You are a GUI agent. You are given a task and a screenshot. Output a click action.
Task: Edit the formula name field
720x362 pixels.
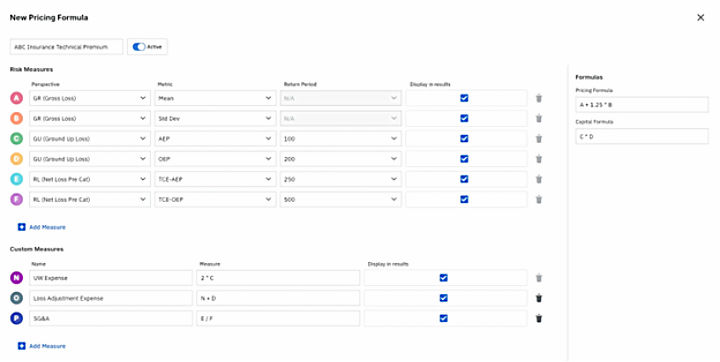pyautogui.click(x=67, y=46)
